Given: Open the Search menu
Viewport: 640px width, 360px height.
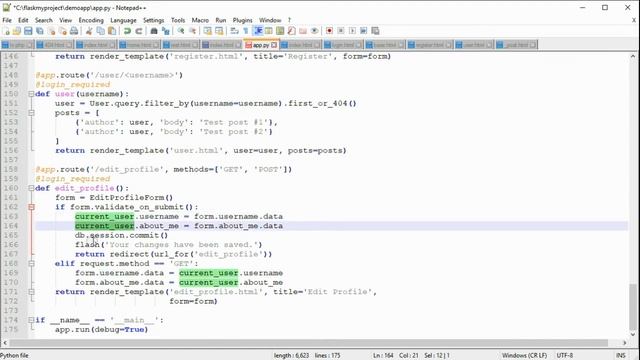Looking at the screenshot, I should tap(44, 20).
